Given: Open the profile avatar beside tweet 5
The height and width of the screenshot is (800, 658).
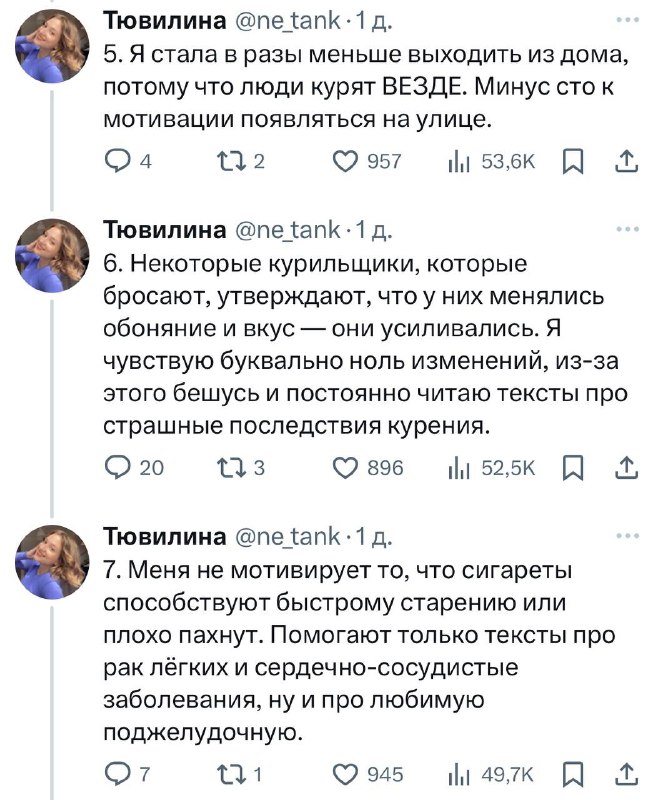Looking at the screenshot, I should click(x=52, y=46).
